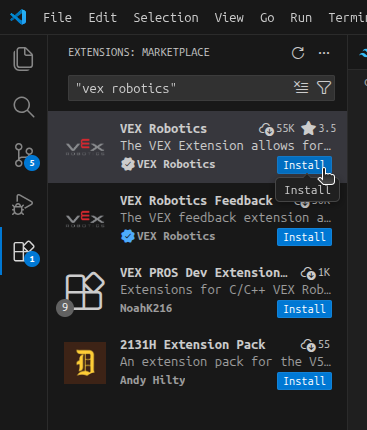This screenshot has height=430, width=367.
Task: Install the 2131H Extension Pack
Action: pyautogui.click(x=304, y=381)
